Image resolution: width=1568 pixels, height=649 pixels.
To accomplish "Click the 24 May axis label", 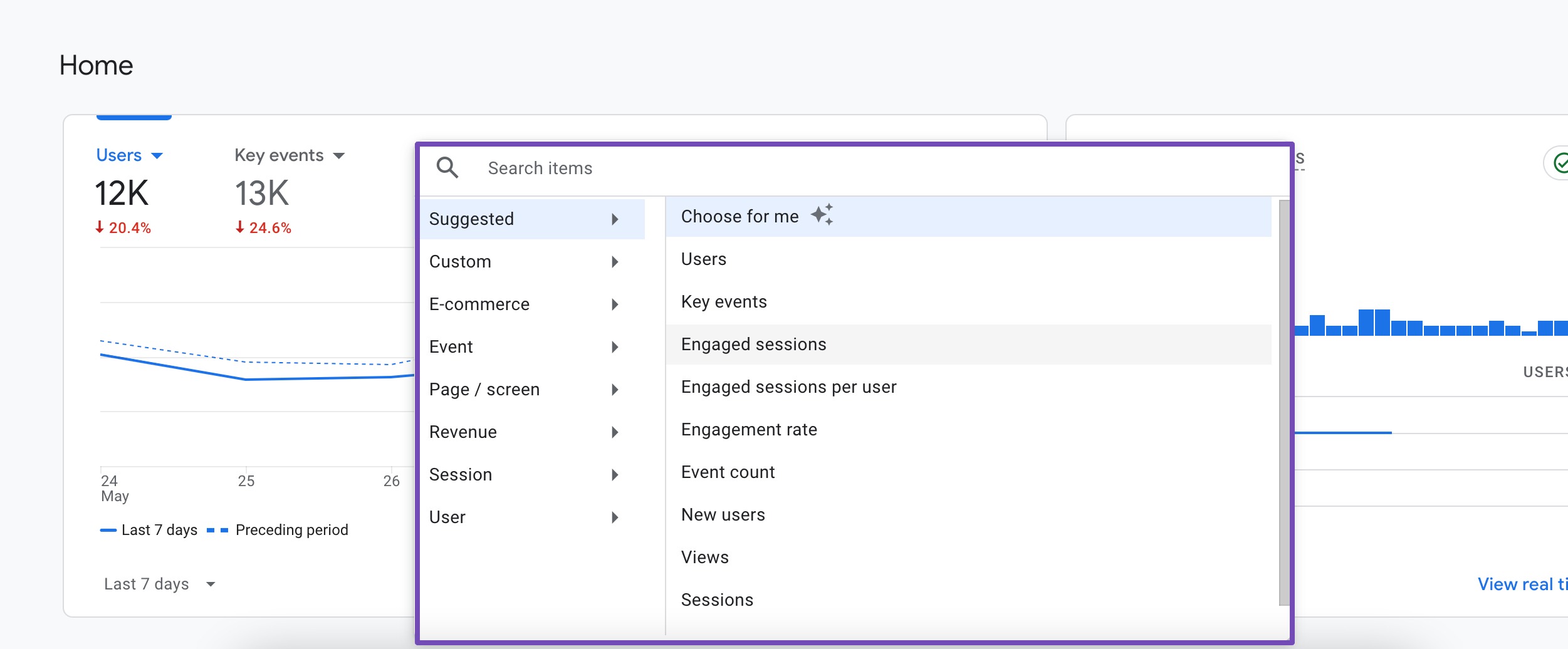I will tap(115, 489).
